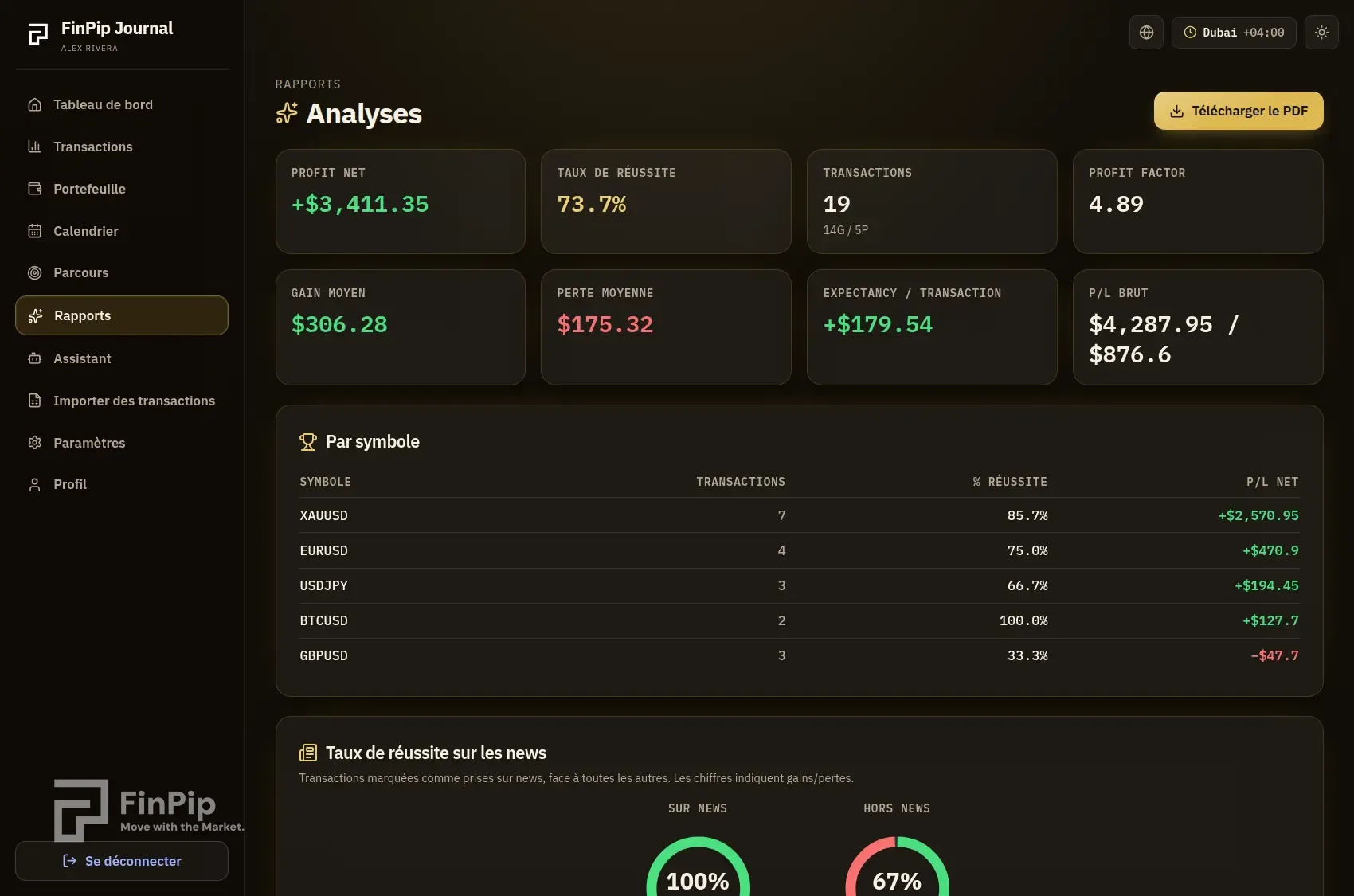Click the file icon beside Importer des transactions
Screen dimensions: 1354x896
[34, 401]
